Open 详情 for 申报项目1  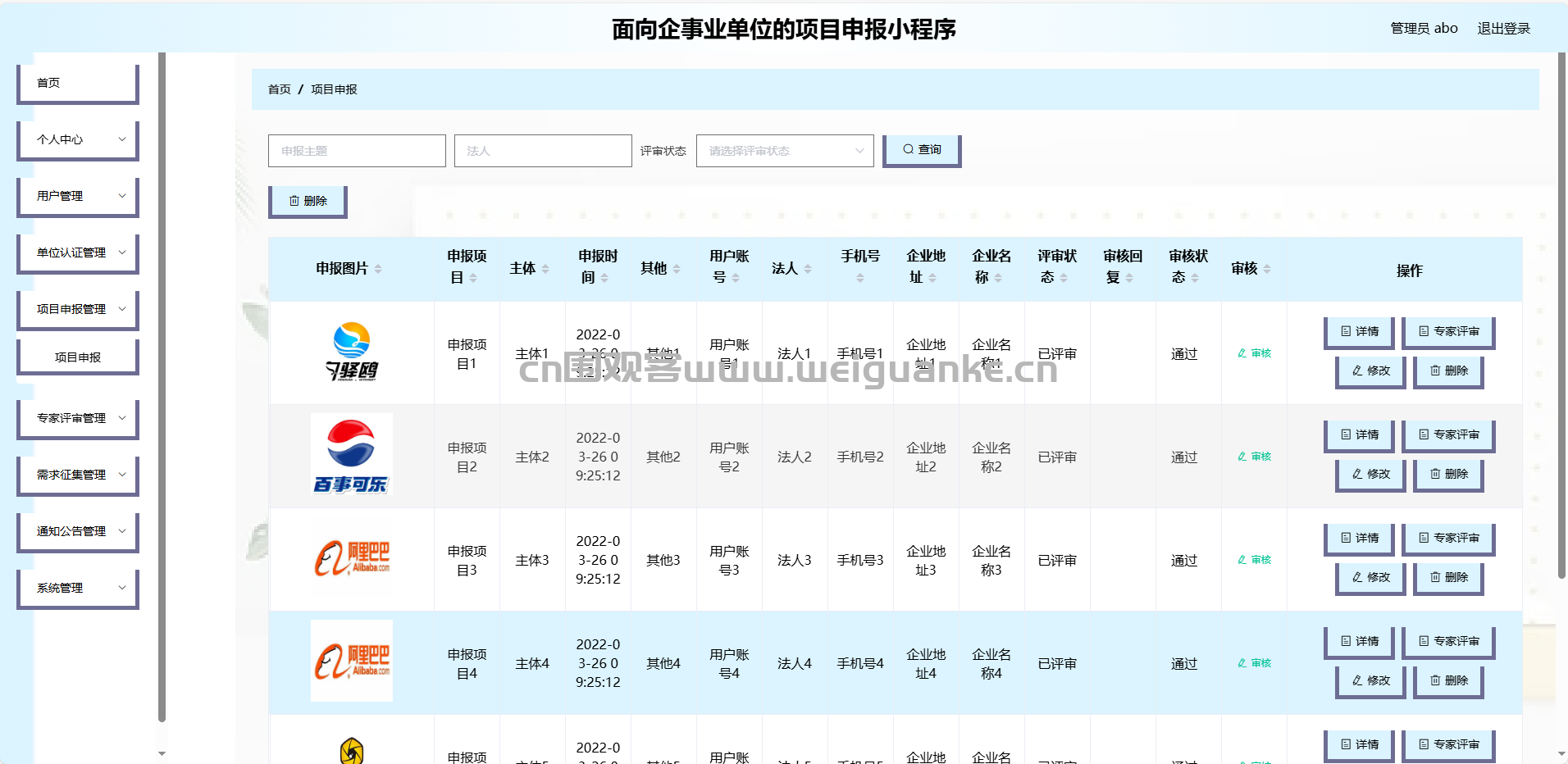pyautogui.click(x=1360, y=332)
